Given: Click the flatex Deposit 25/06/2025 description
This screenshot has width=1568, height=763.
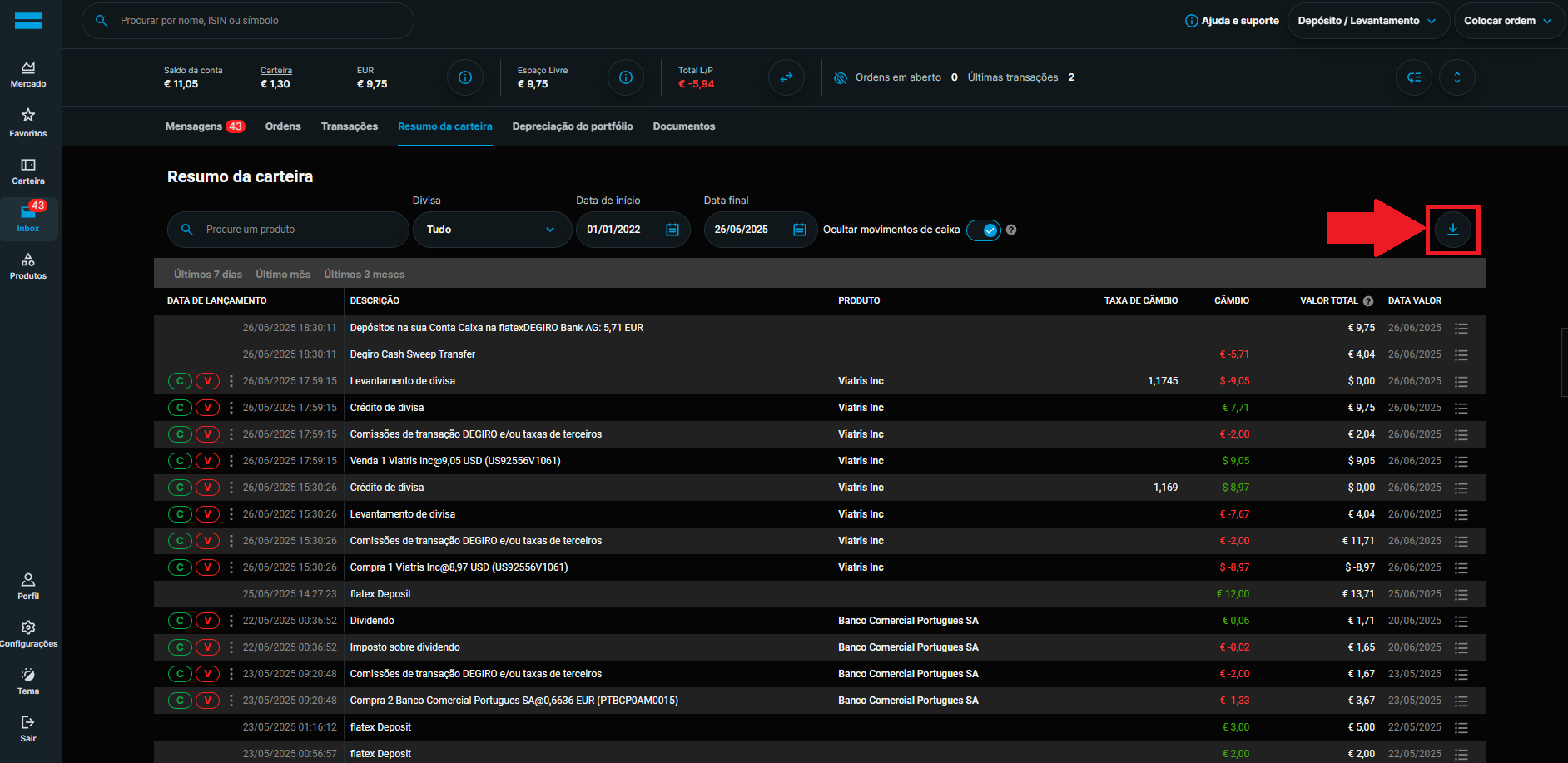Looking at the screenshot, I should point(380,594).
